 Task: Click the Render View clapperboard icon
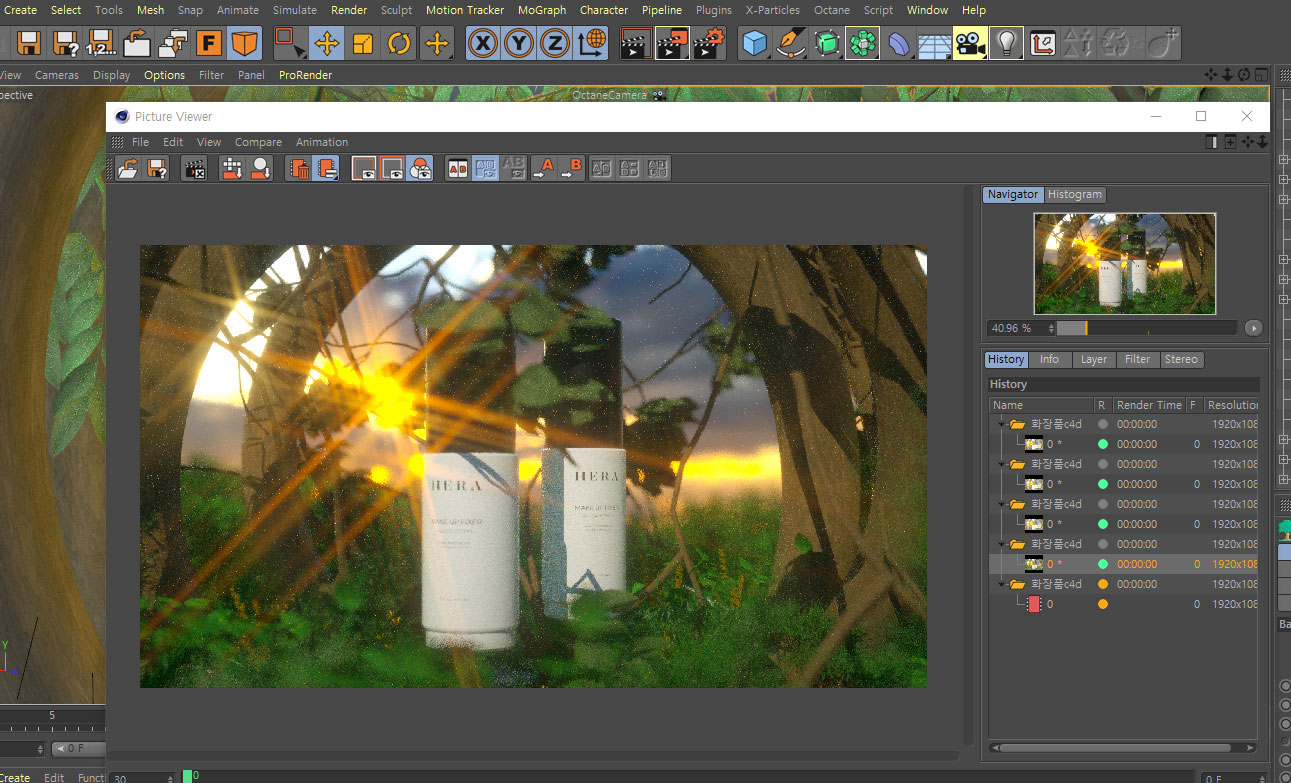tap(635, 43)
